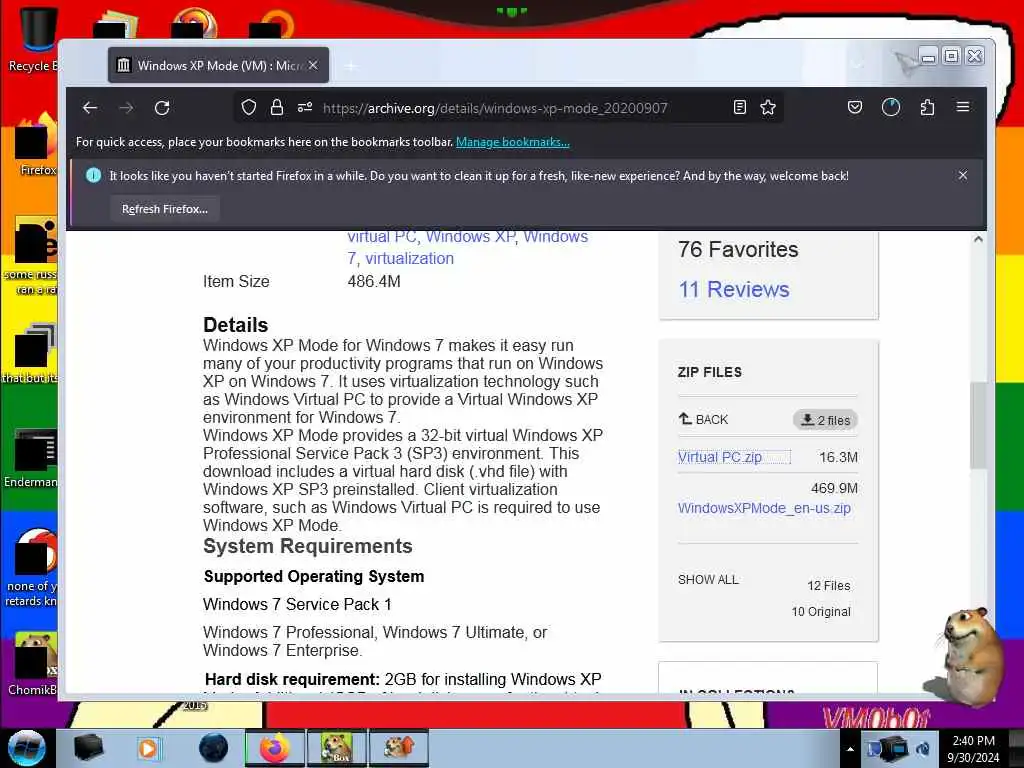Image resolution: width=1024 pixels, height=768 pixels.
Task: Reload the page with refresh icon
Action: pyautogui.click(x=162, y=108)
